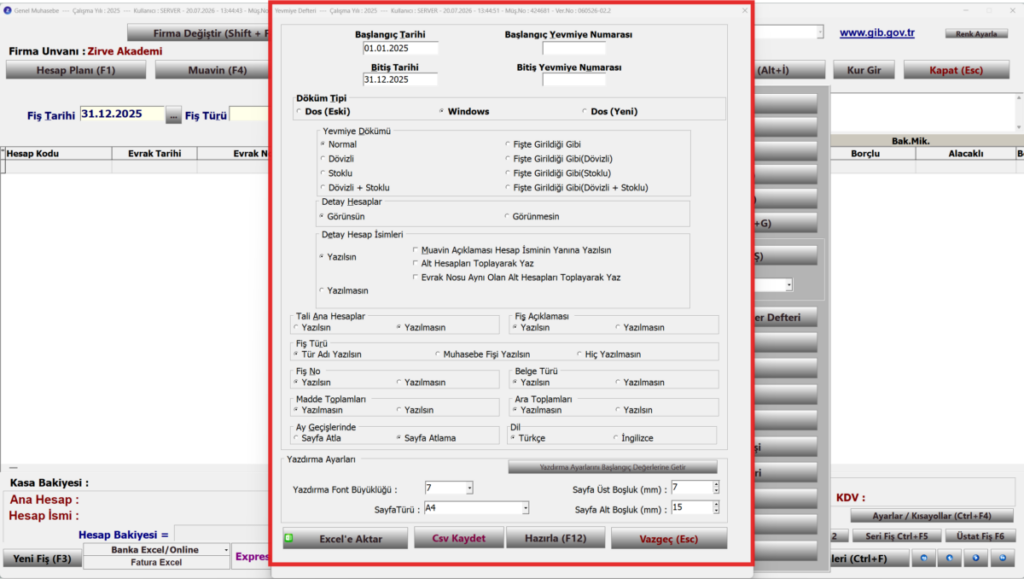Viewport: 1024px width, 579px height.
Task: Click the last-record navigation arrow icon
Action: 1002,558
